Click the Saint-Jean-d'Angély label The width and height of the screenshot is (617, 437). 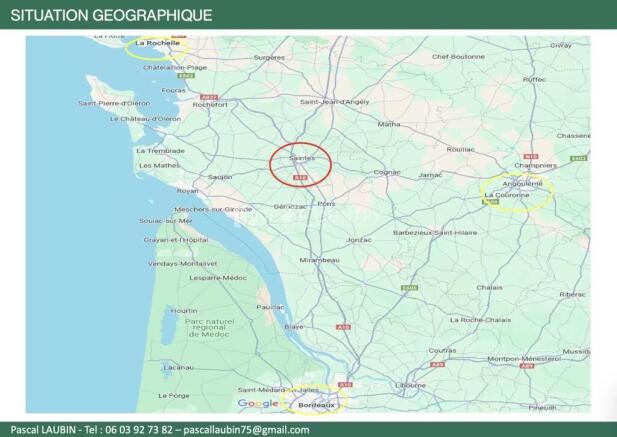tap(334, 102)
